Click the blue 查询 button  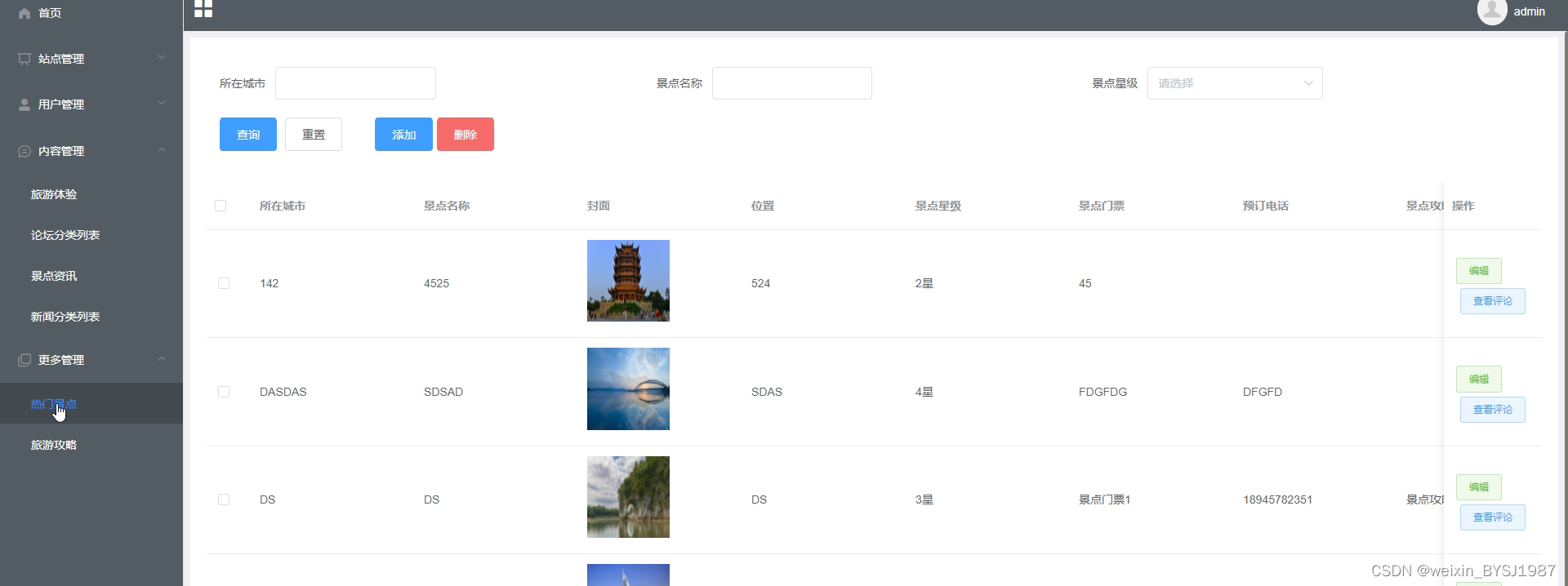[248, 135]
